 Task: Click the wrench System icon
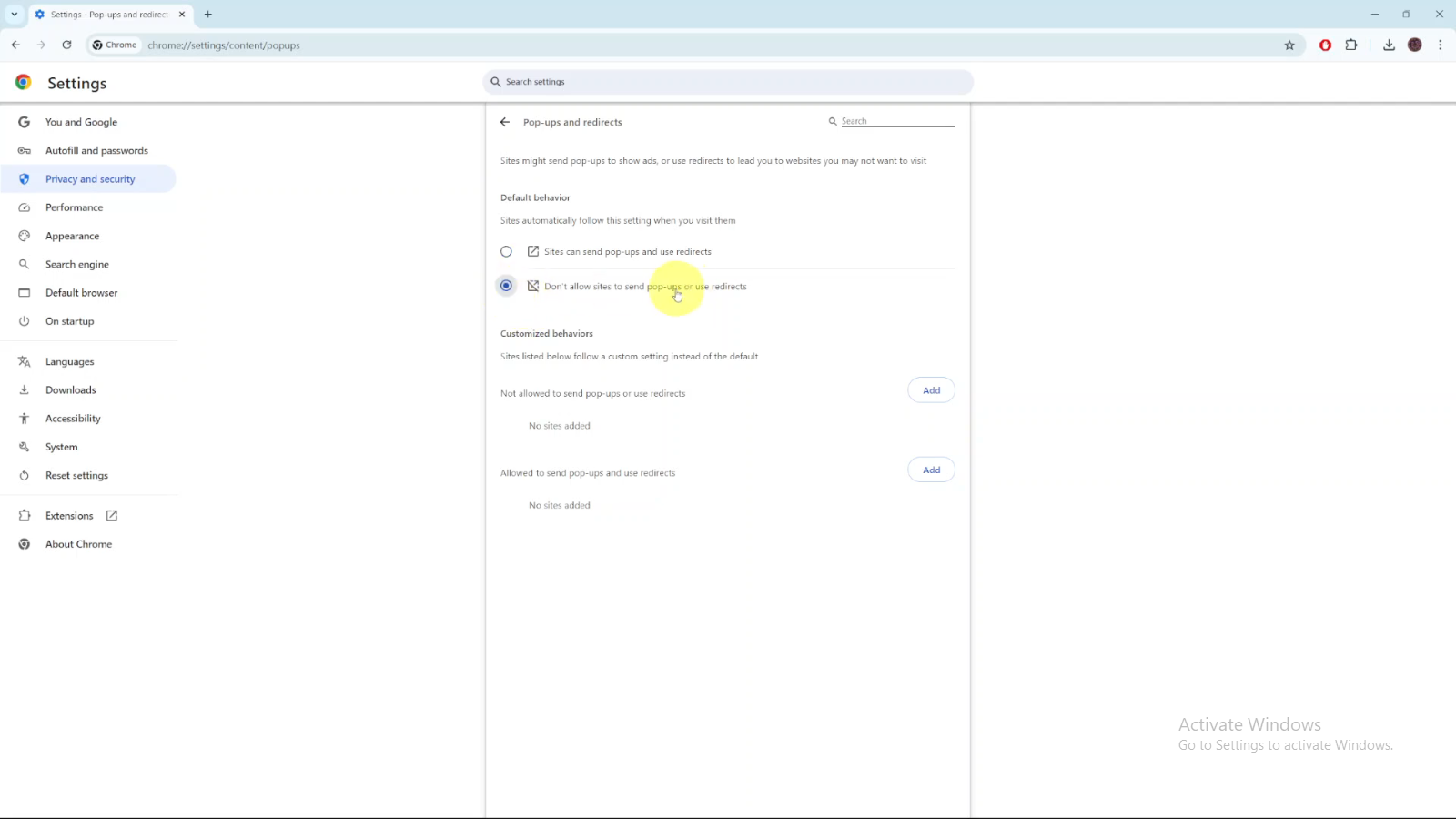click(25, 447)
